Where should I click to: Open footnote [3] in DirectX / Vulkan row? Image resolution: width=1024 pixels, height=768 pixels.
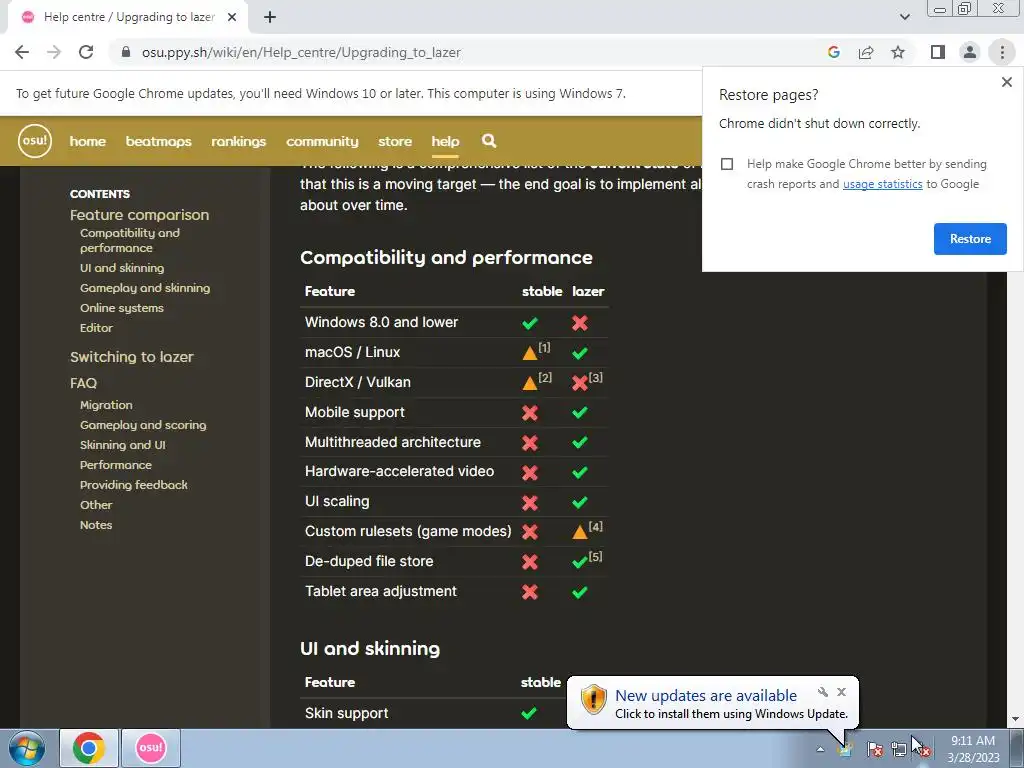click(x=596, y=377)
